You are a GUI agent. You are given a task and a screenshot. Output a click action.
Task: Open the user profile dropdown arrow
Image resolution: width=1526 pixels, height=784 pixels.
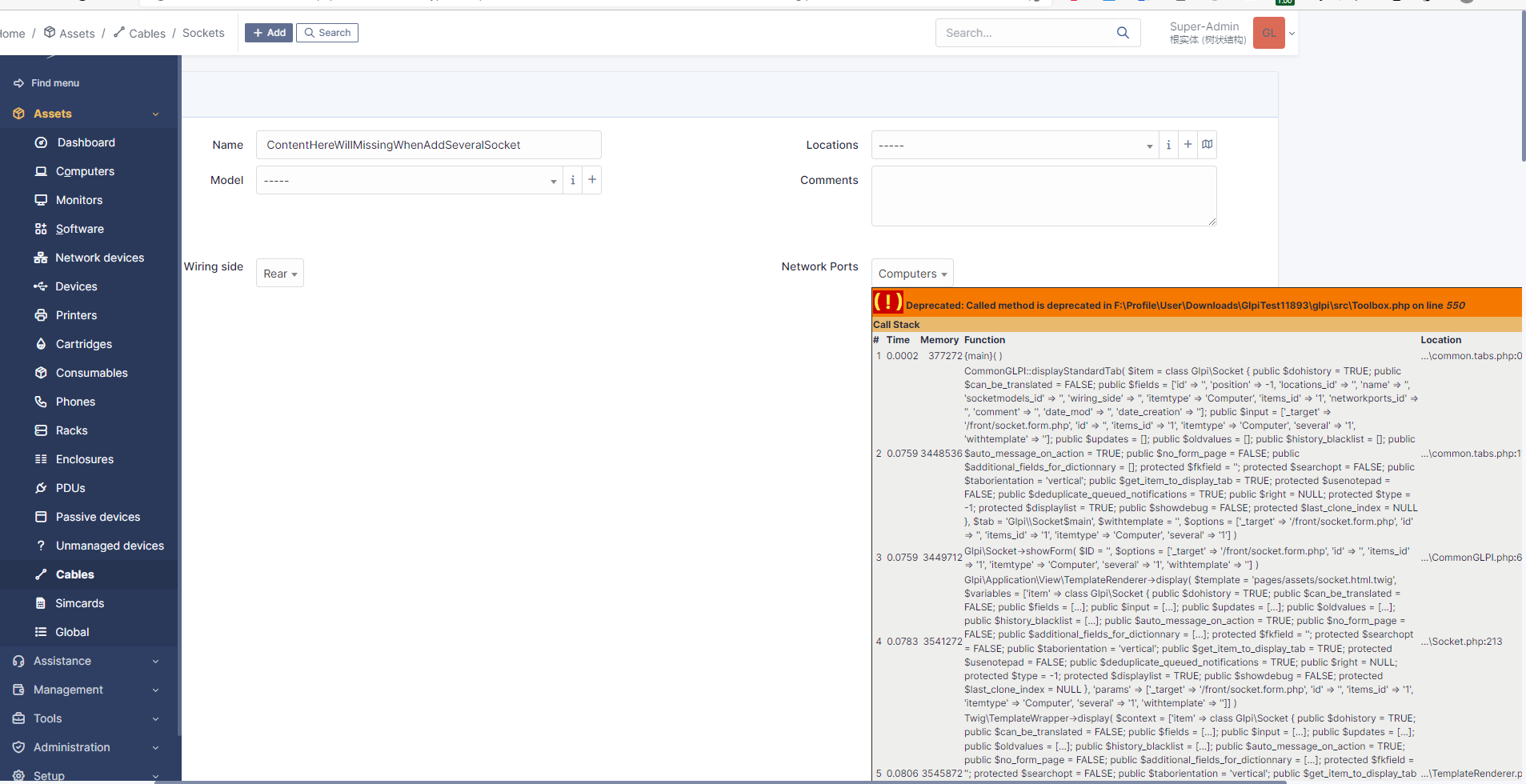pos(1292,34)
